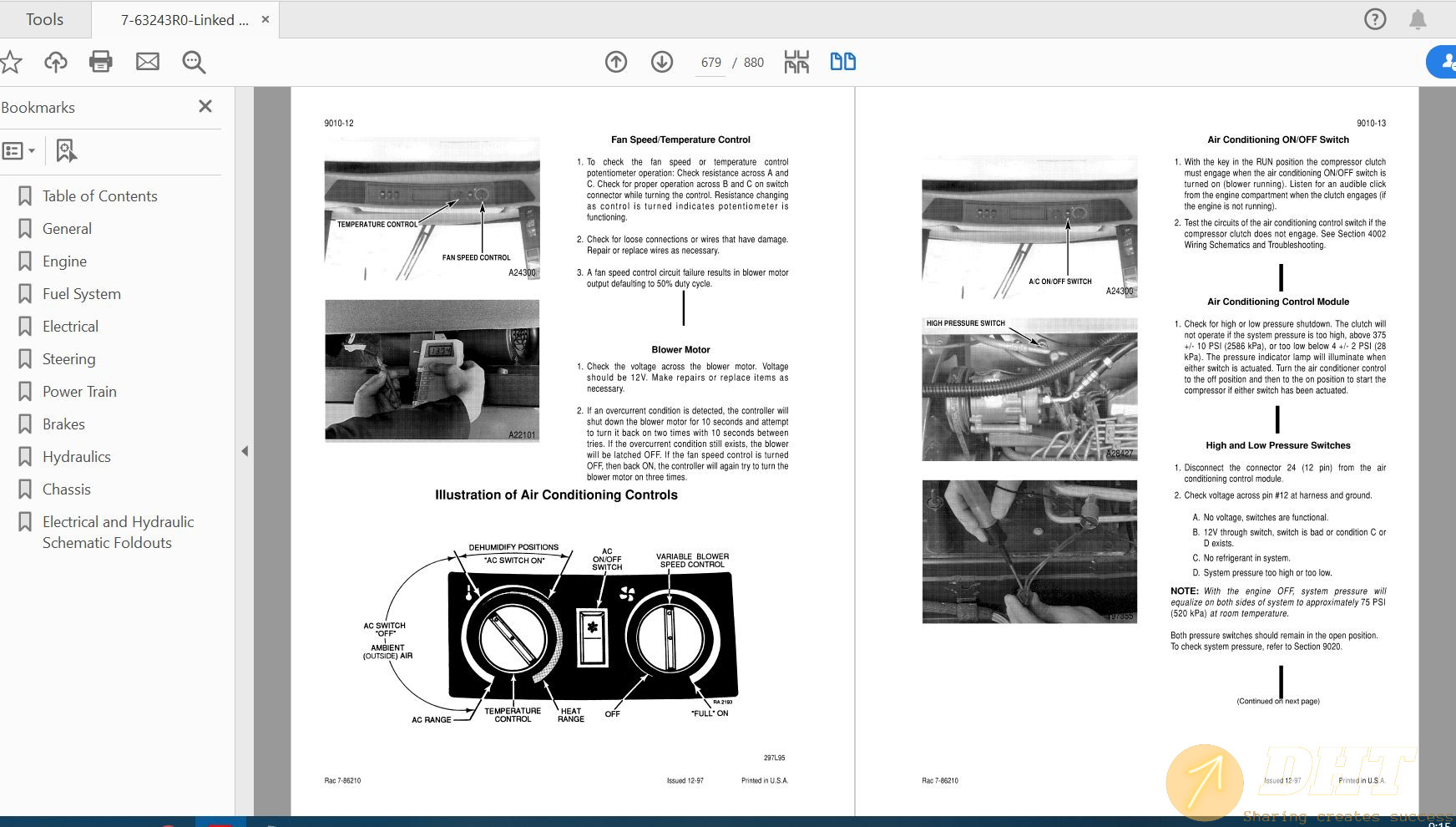Send the file by email via the envelope icon
The width and height of the screenshot is (1456, 827).
(148, 62)
